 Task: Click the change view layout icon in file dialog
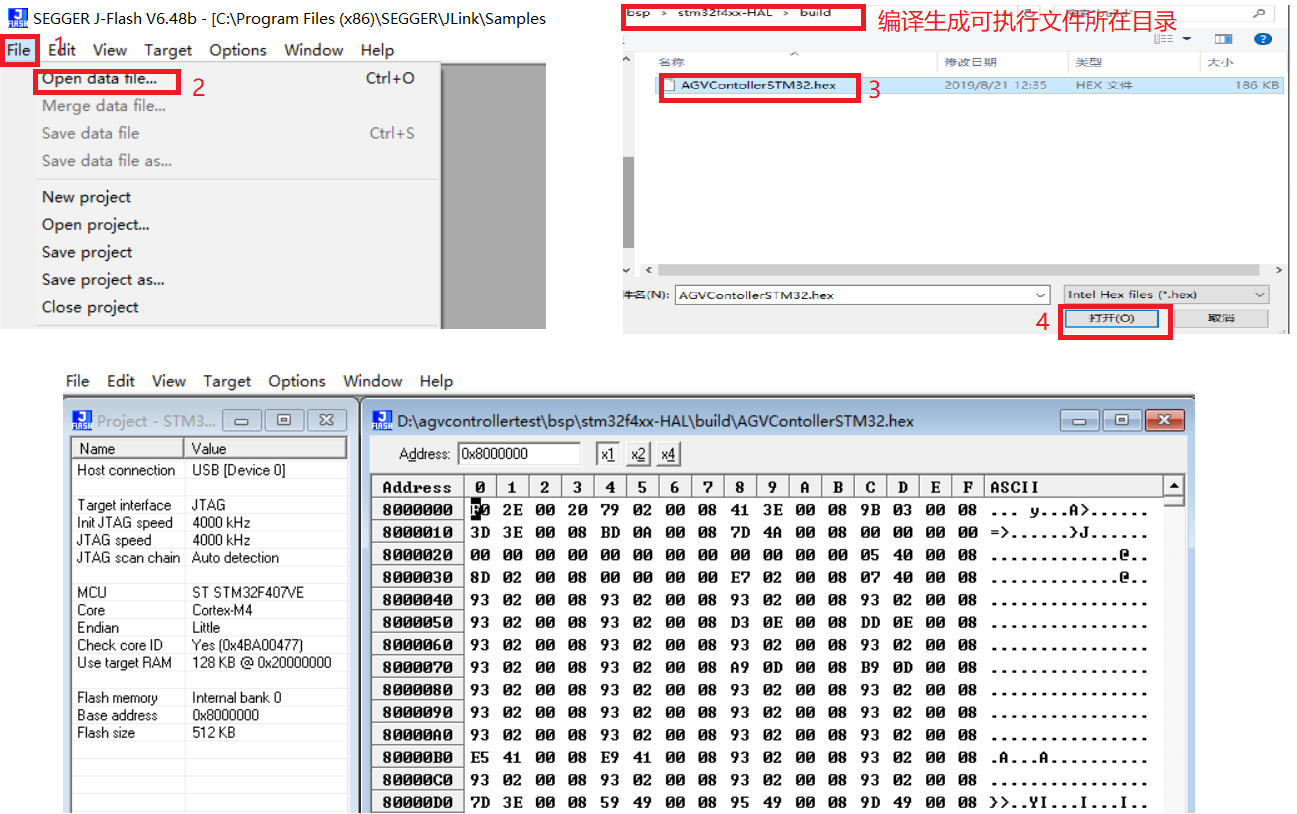tap(1163, 38)
